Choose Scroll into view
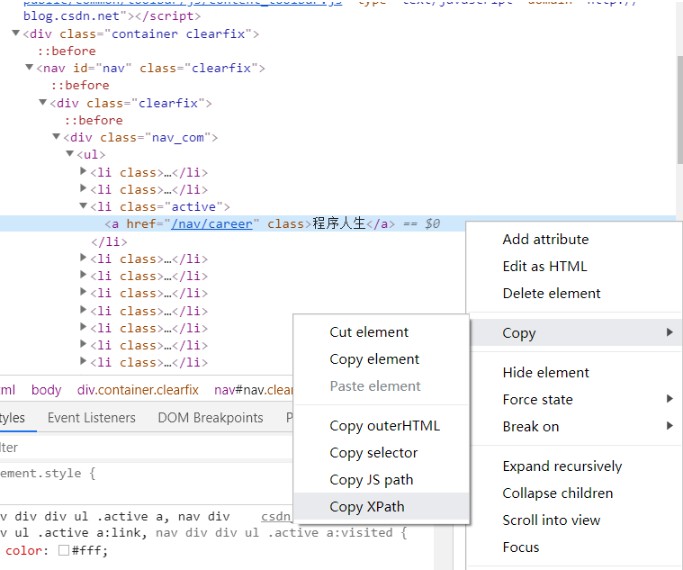This screenshot has height=570, width=683. pos(576,520)
